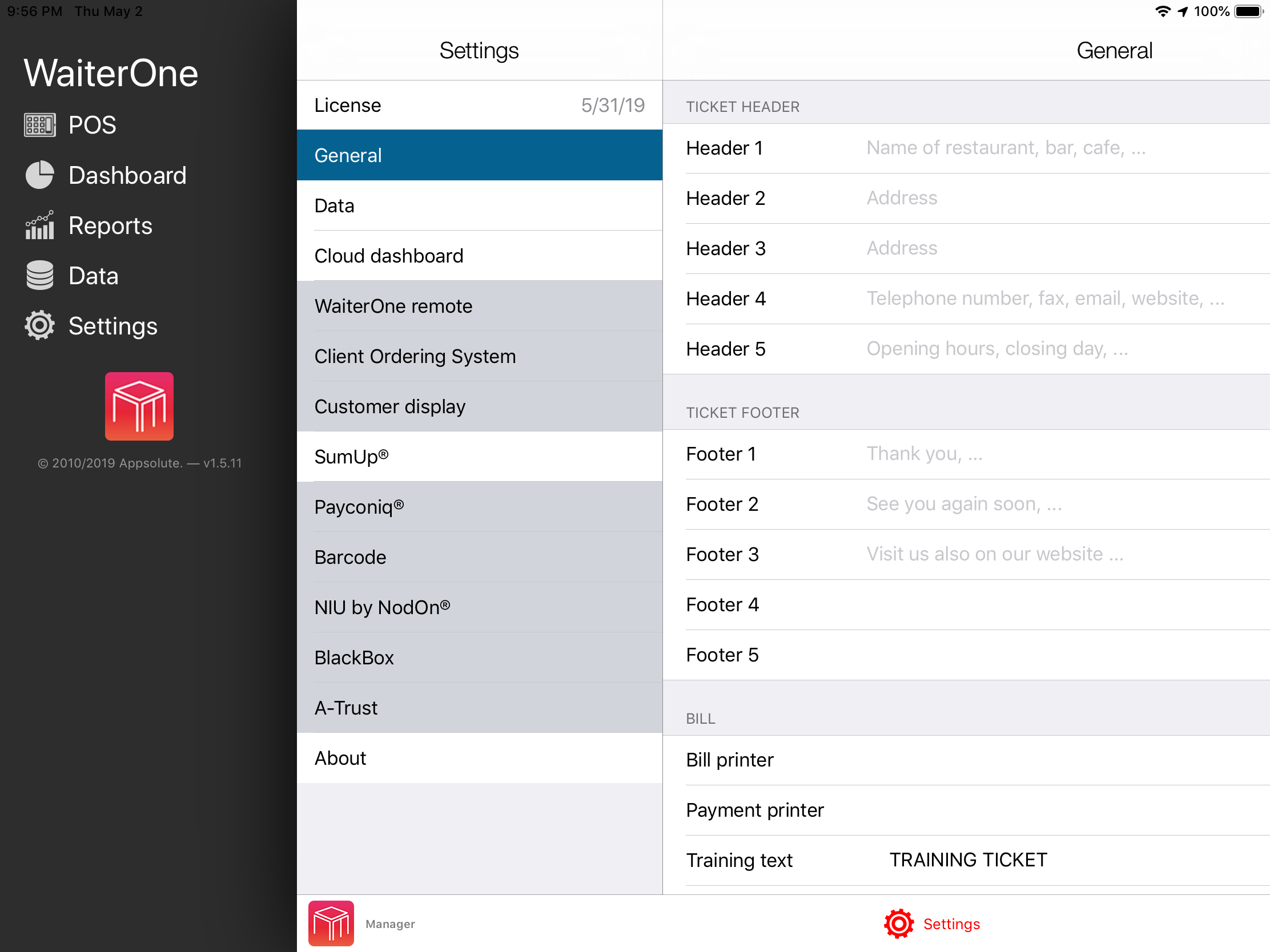
Task: Tap the red Settings gear icon at bottom
Action: click(898, 924)
